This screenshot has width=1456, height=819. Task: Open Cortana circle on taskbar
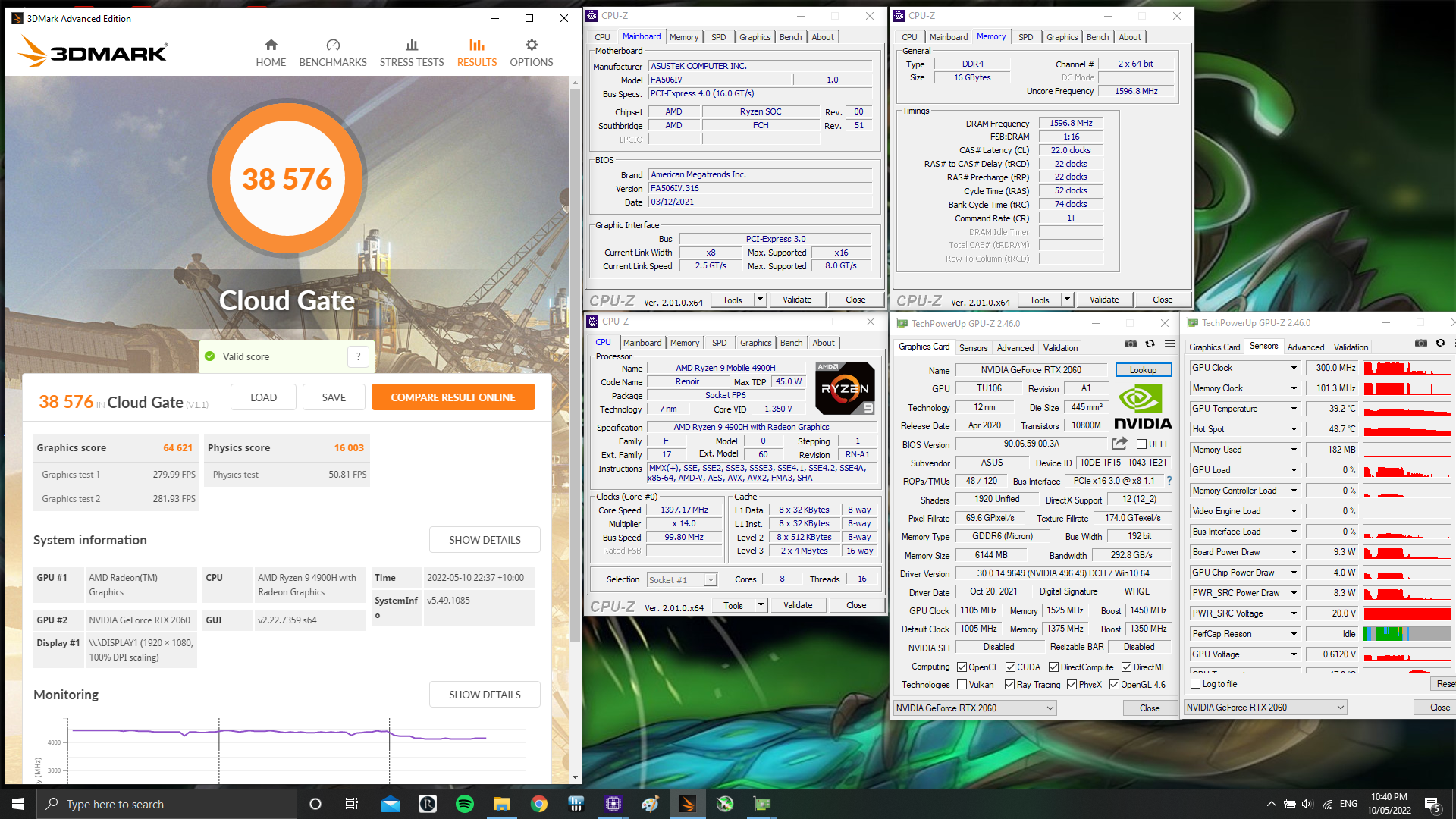pos(315,804)
